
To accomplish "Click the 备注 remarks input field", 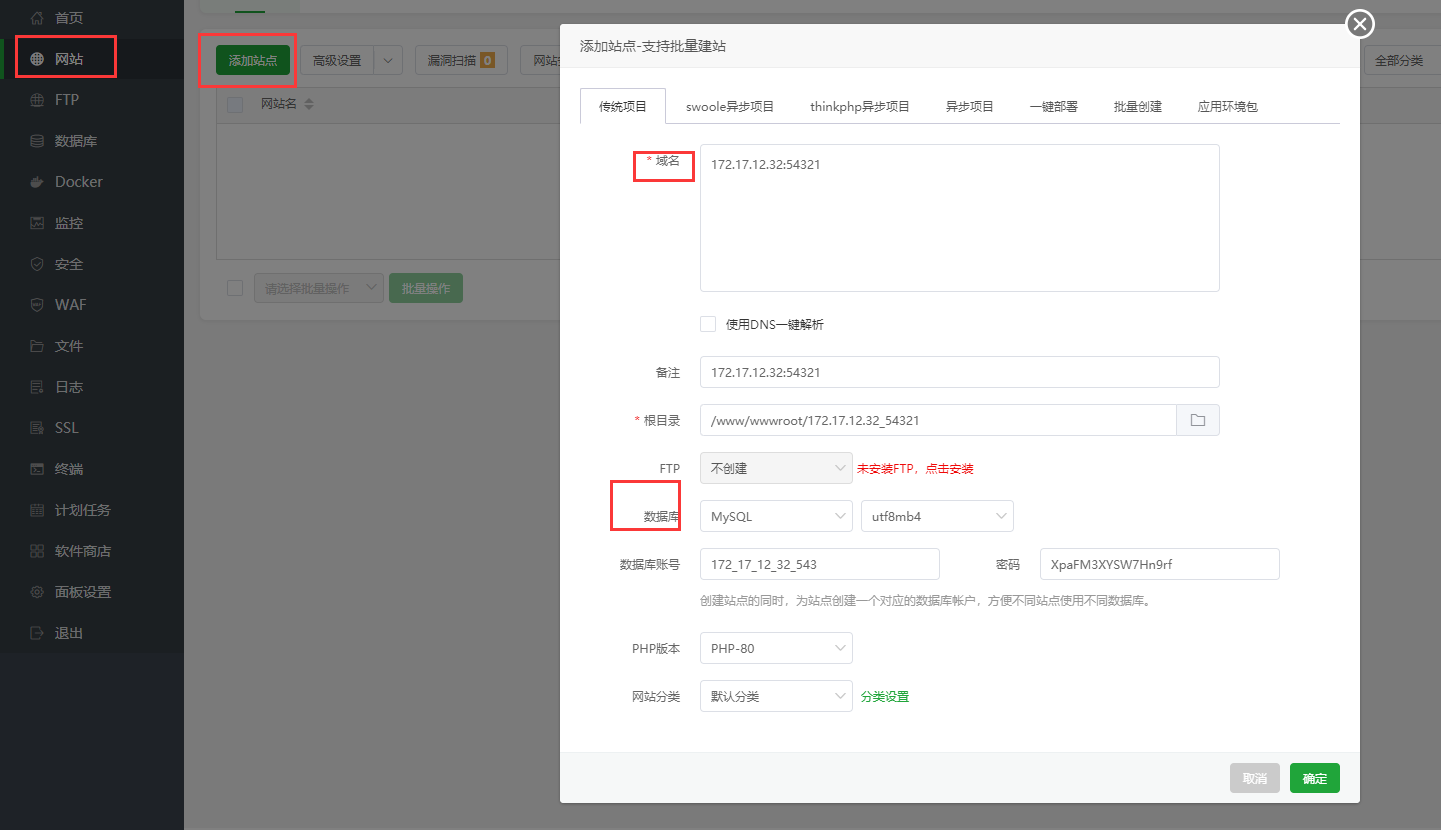I will point(960,372).
